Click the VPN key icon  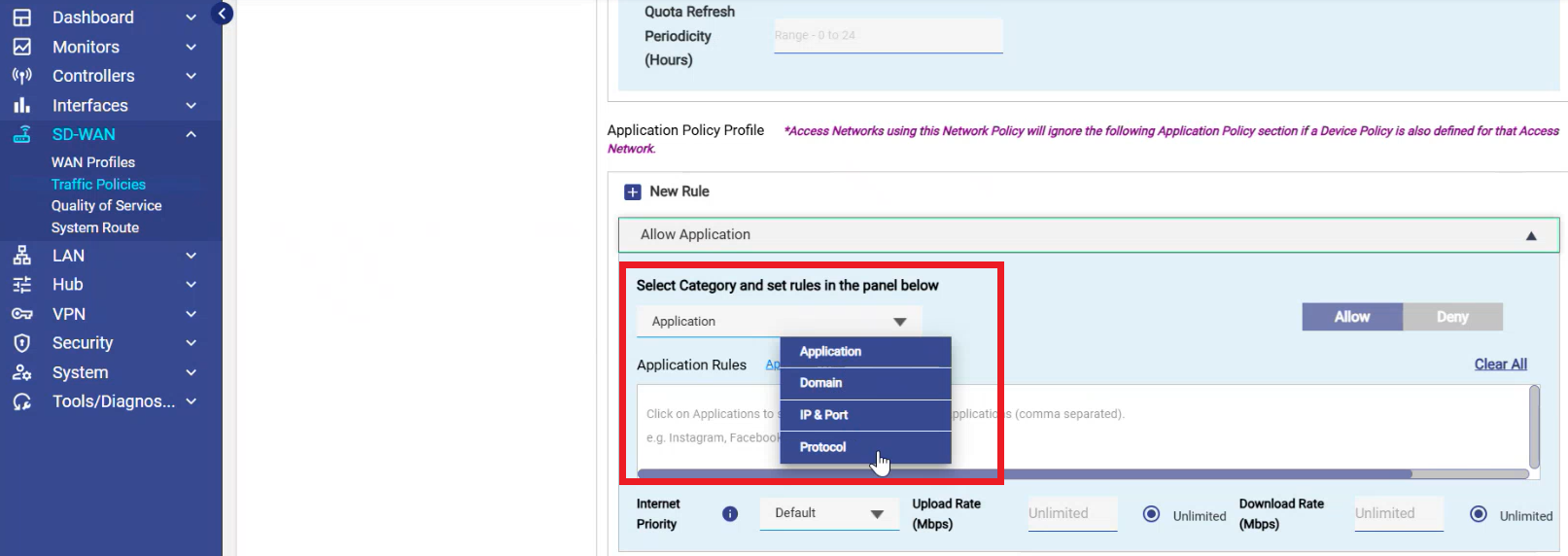[x=21, y=314]
